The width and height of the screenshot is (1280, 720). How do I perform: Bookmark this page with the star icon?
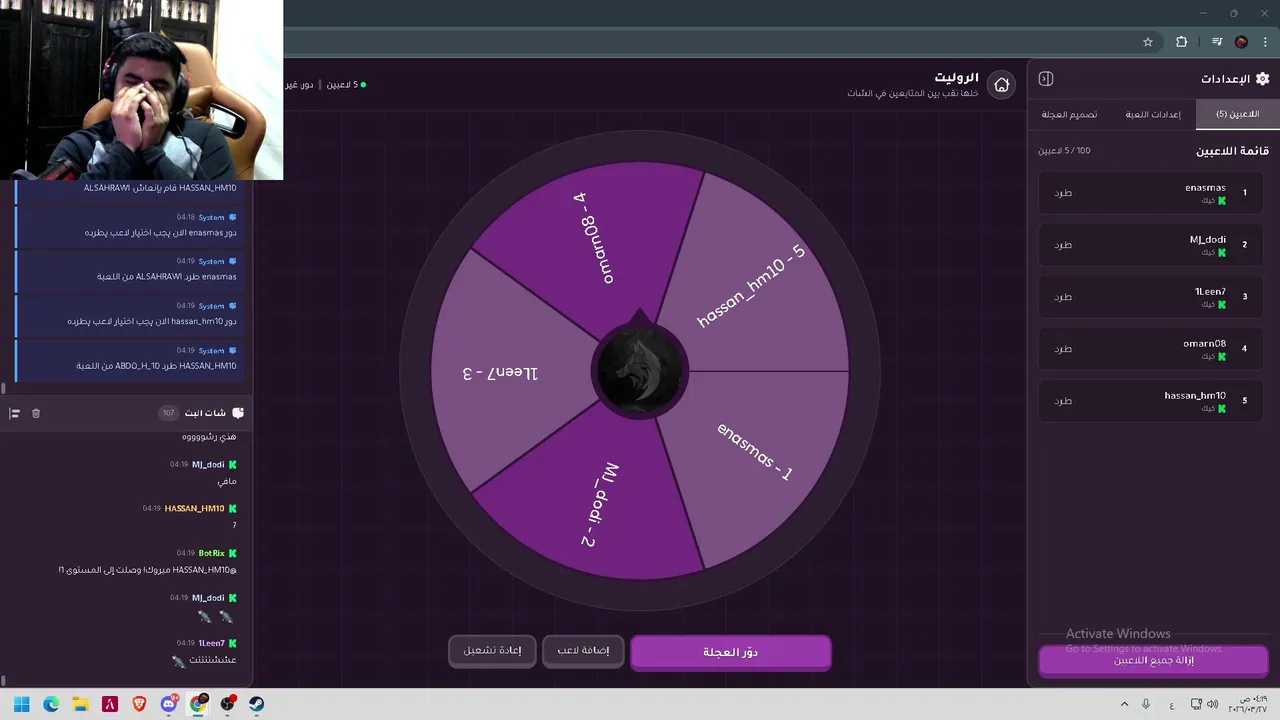1148,42
